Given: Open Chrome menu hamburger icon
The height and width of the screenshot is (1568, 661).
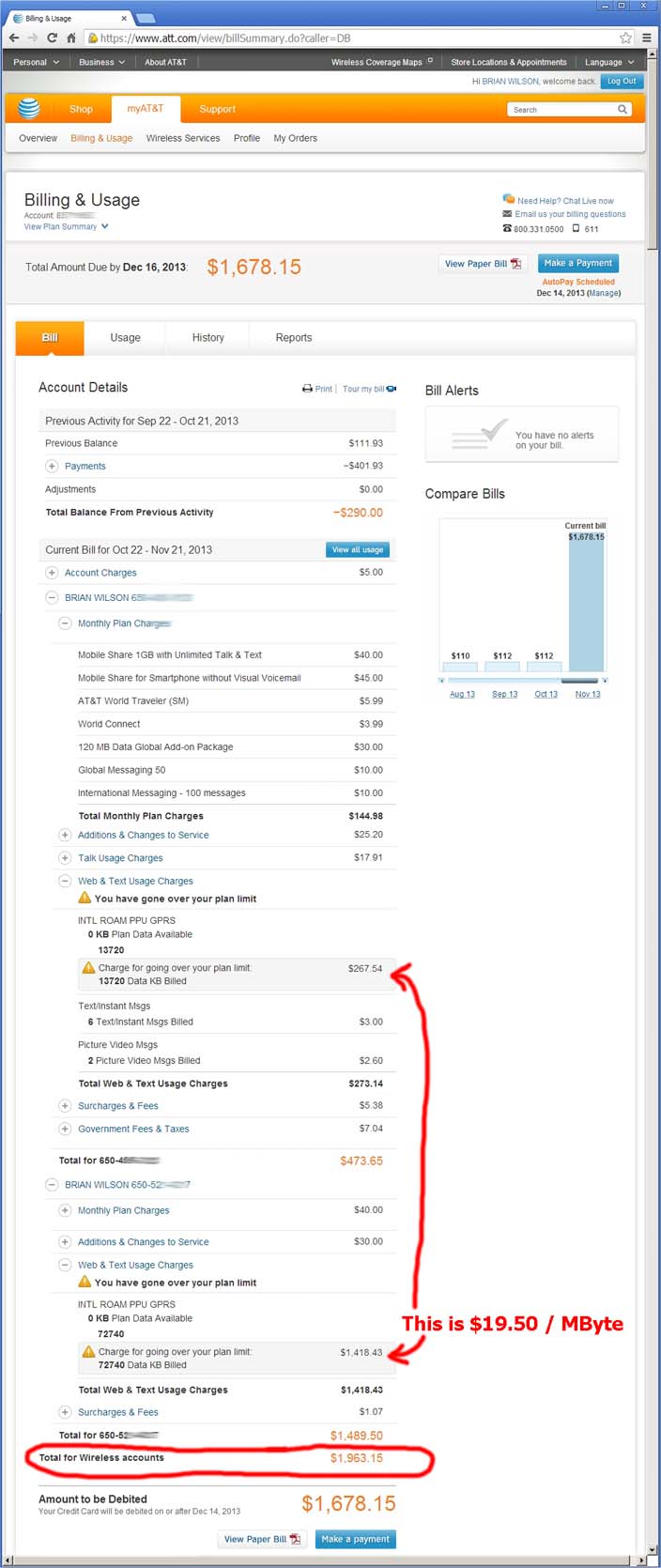Looking at the screenshot, I should (646, 38).
